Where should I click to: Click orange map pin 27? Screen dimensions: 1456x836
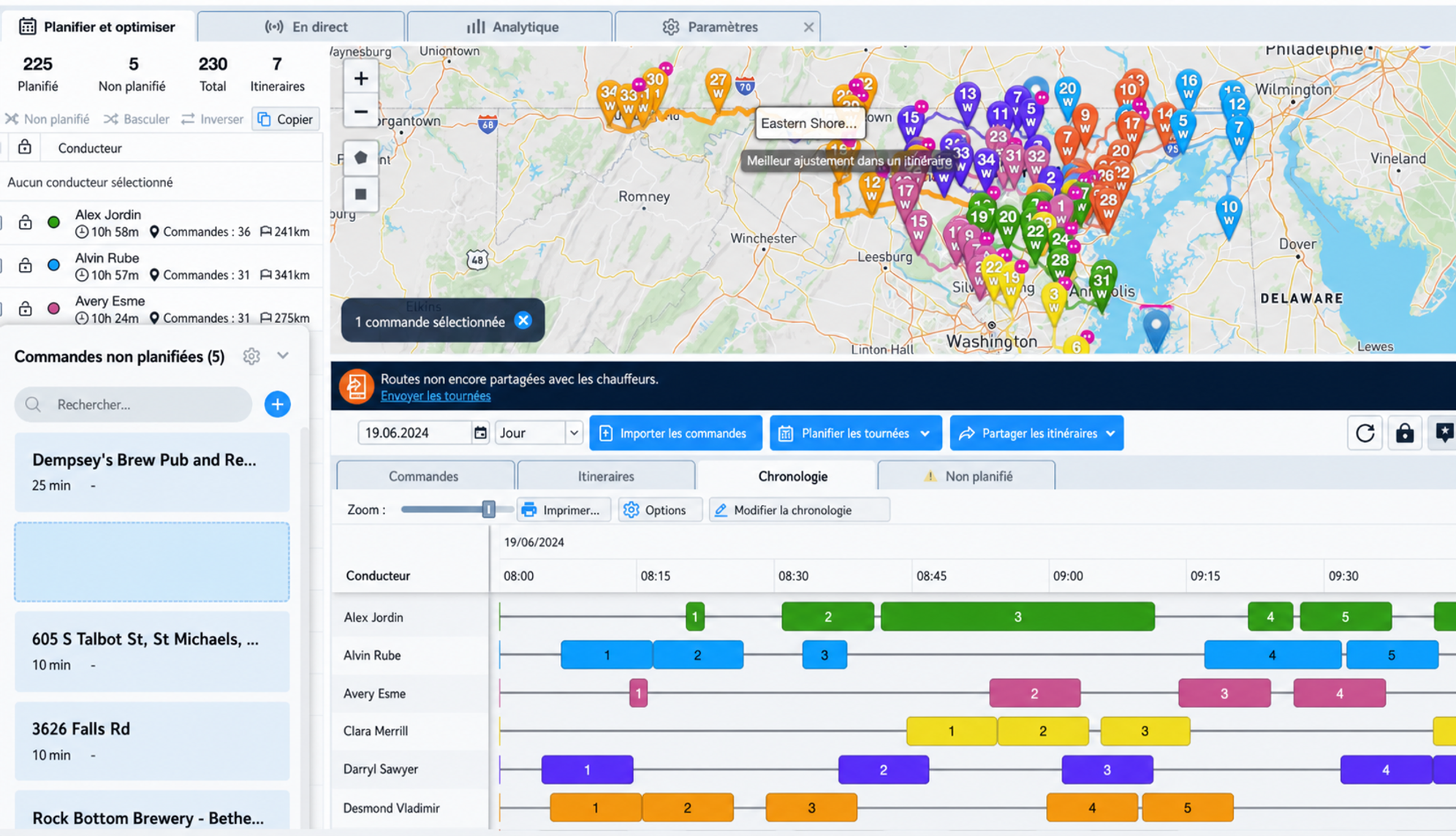point(718,85)
